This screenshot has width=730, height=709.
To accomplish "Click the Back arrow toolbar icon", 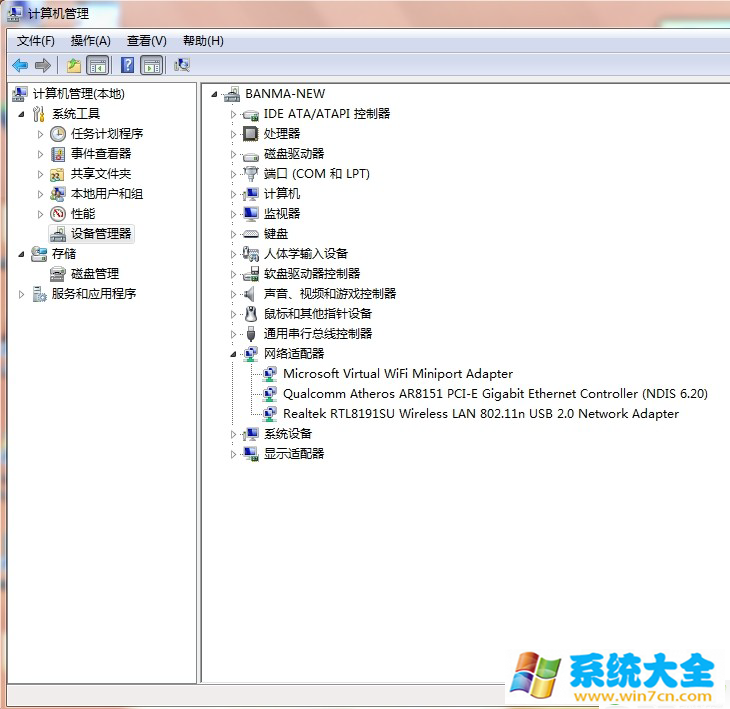I will 20,65.
